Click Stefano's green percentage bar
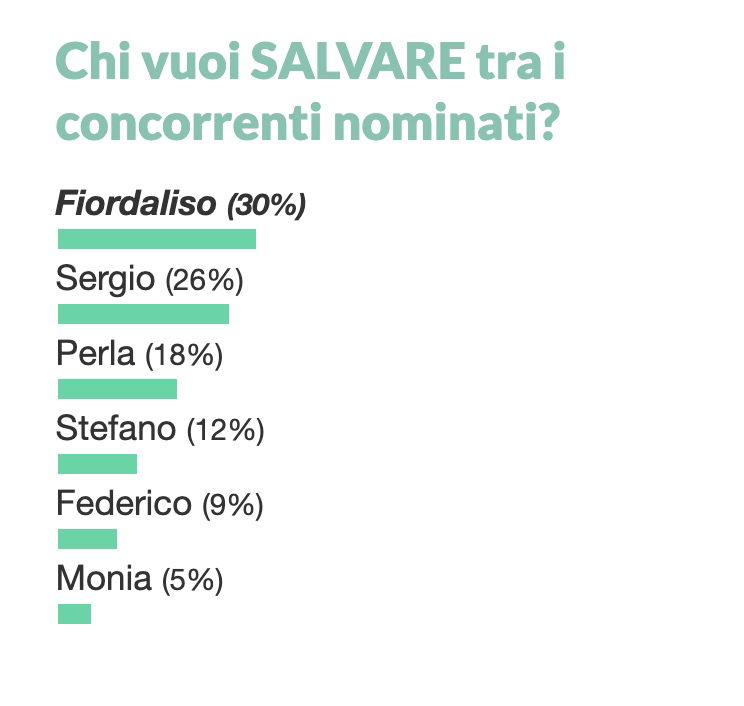Viewport: 744px width, 706px height. coord(97,464)
